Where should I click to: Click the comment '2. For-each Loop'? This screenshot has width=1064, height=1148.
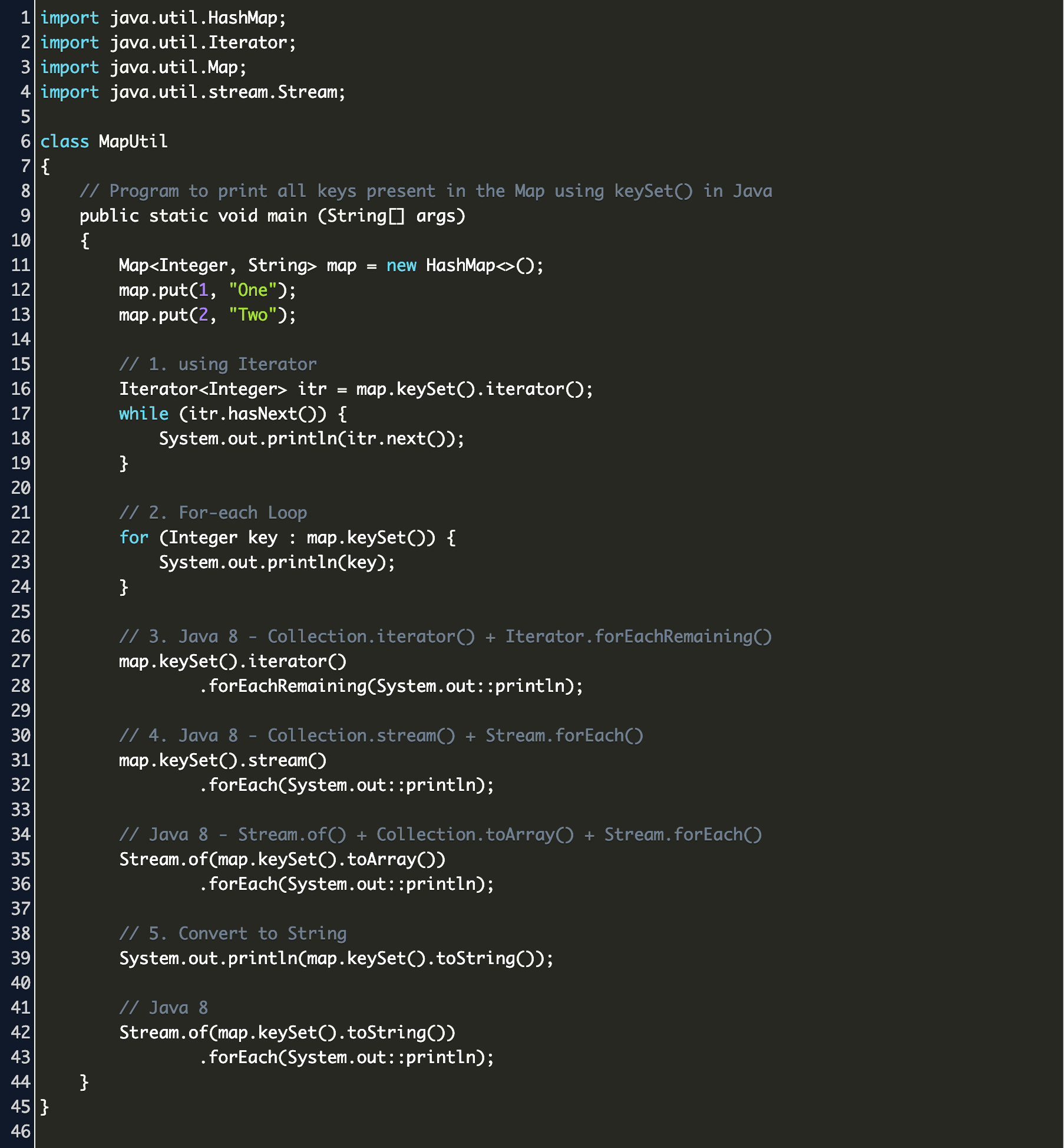213,513
